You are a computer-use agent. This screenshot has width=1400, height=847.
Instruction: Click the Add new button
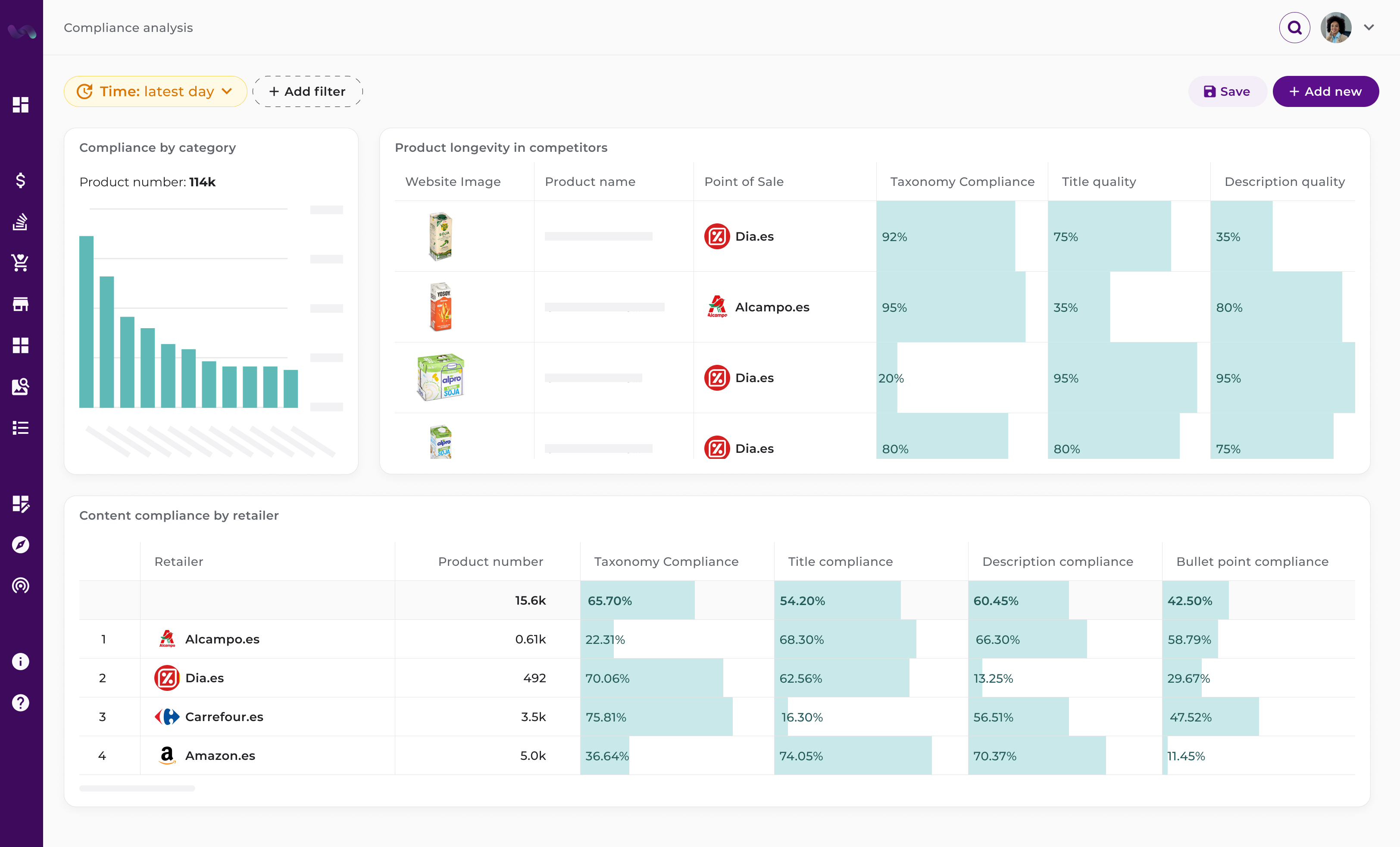(x=1325, y=91)
